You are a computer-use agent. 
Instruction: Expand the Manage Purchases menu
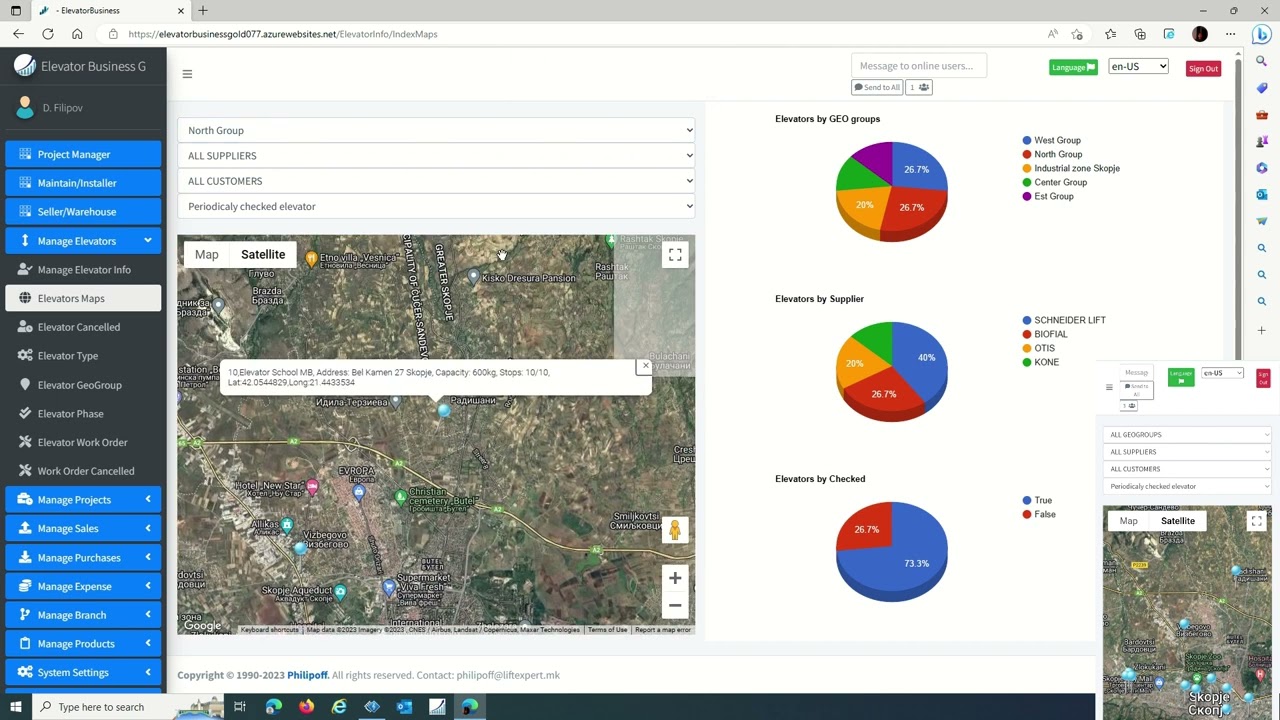tap(83, 557)
